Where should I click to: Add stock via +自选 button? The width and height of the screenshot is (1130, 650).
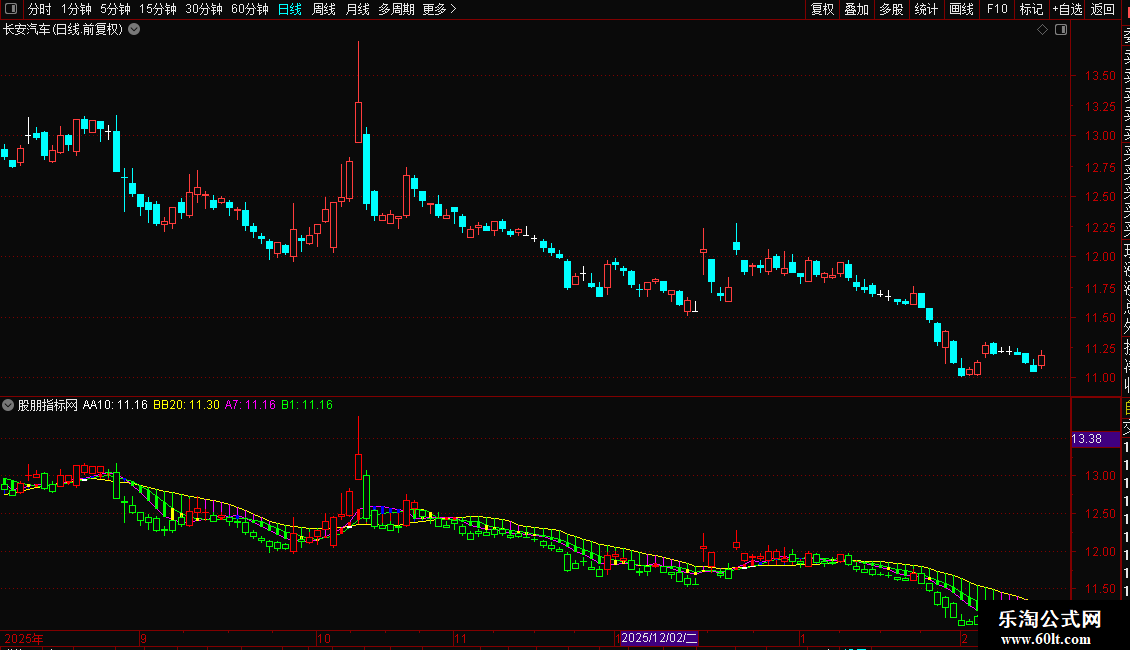[1067, 9]
